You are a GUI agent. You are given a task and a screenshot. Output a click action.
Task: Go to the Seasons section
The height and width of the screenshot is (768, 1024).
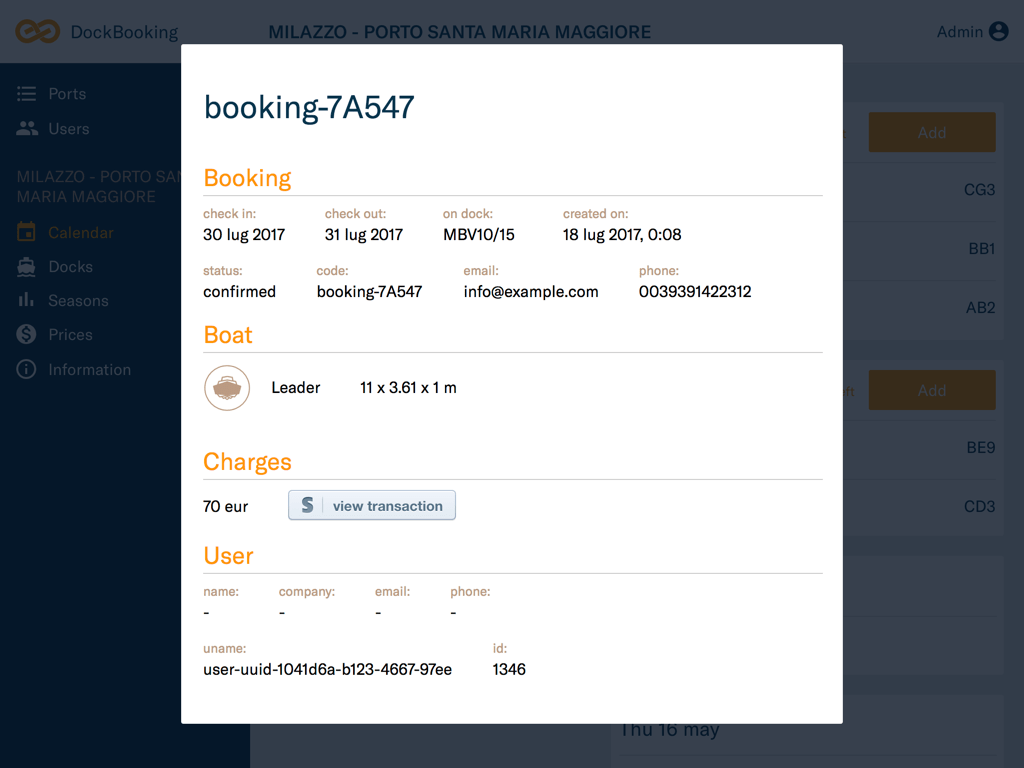pos(78,300)
